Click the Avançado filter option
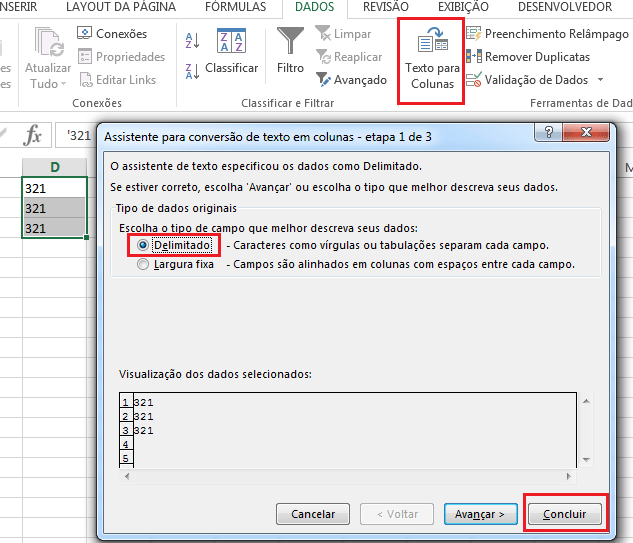Screen dimensions: 633x543 (351, 80)
